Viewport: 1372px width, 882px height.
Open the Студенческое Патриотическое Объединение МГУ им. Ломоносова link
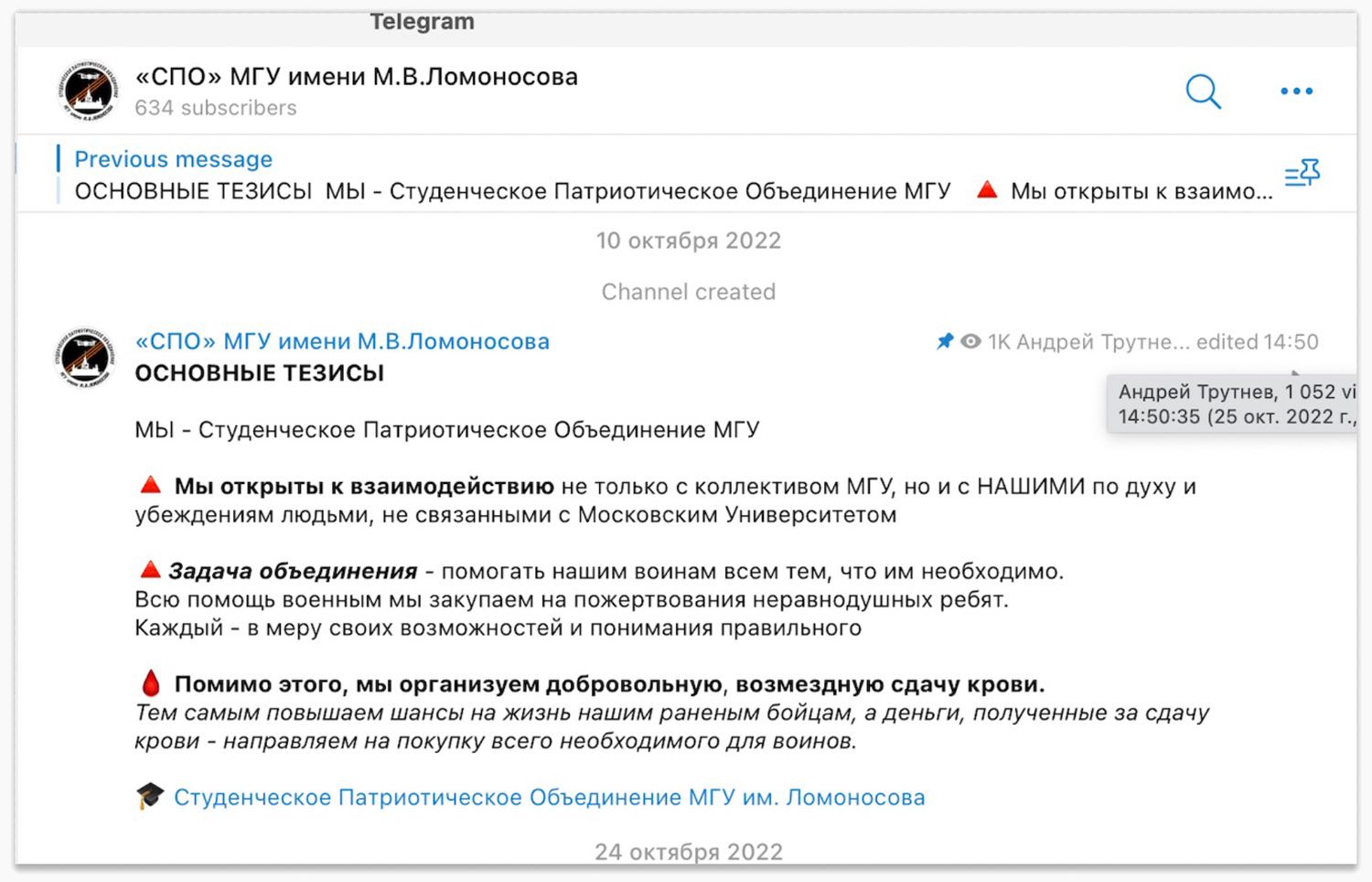[549, 798]
